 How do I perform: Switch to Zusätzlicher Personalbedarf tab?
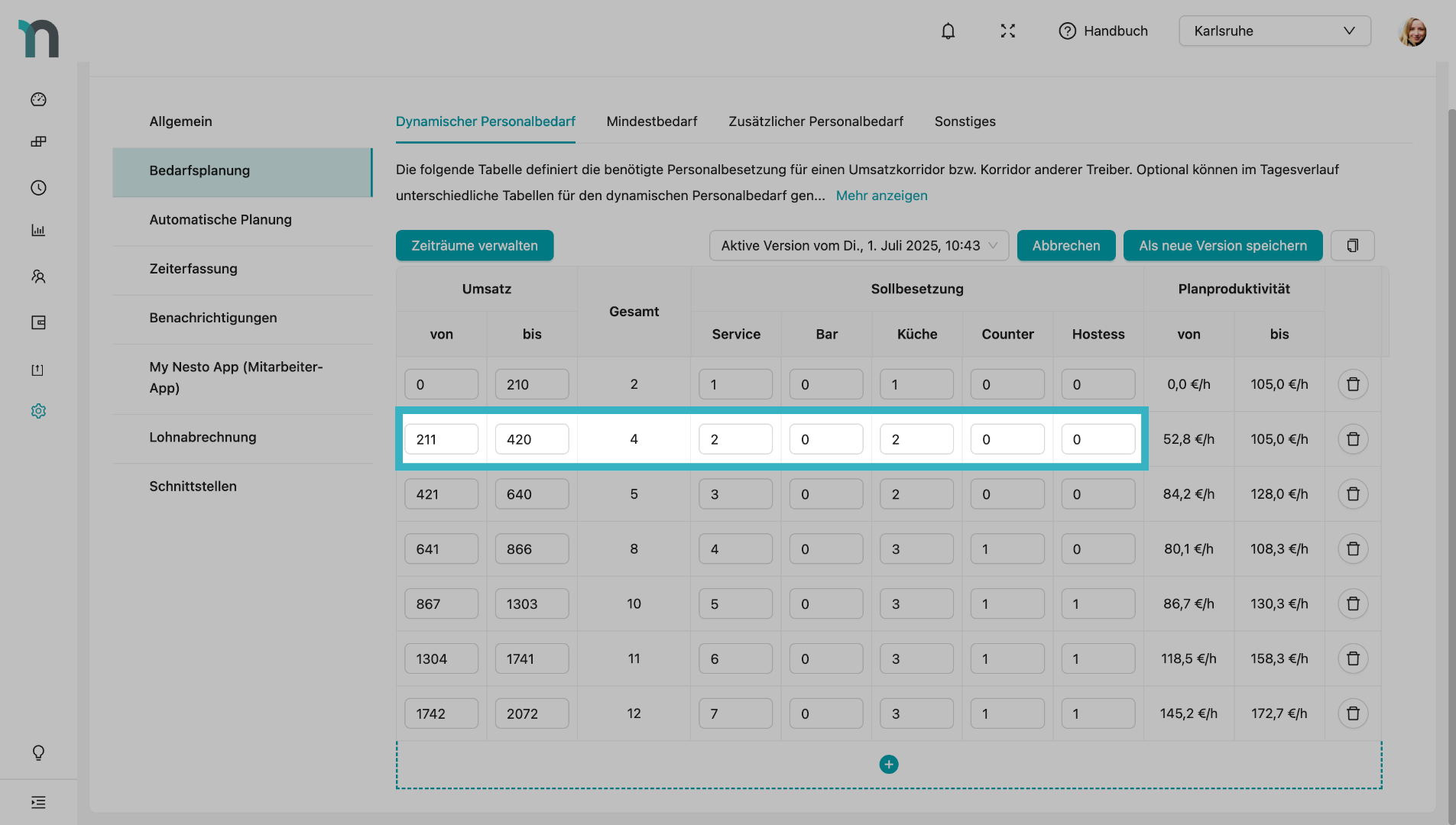[816, 121]
